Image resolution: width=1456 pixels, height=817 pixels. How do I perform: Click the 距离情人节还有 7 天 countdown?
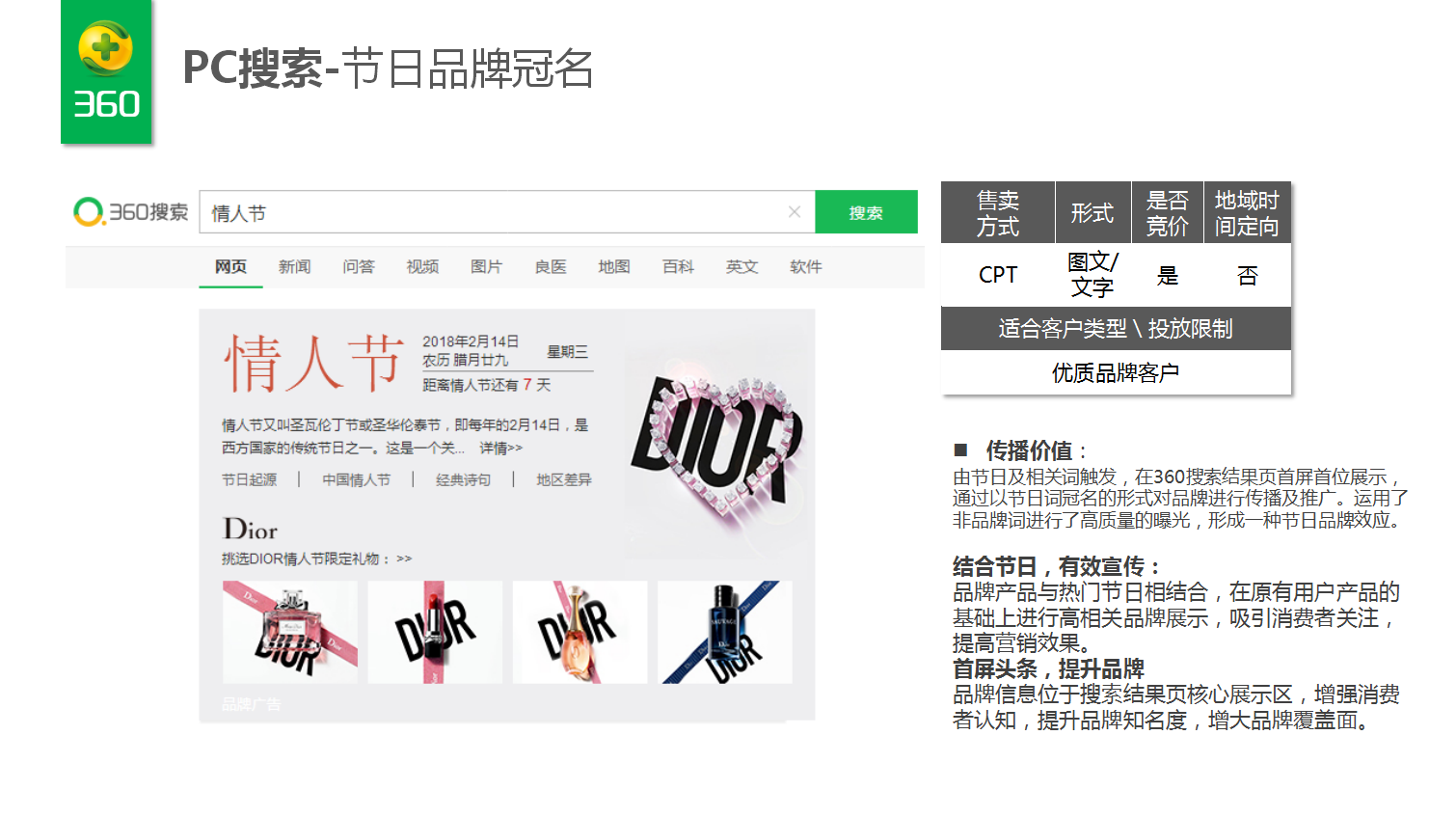[x=487, y=385]
